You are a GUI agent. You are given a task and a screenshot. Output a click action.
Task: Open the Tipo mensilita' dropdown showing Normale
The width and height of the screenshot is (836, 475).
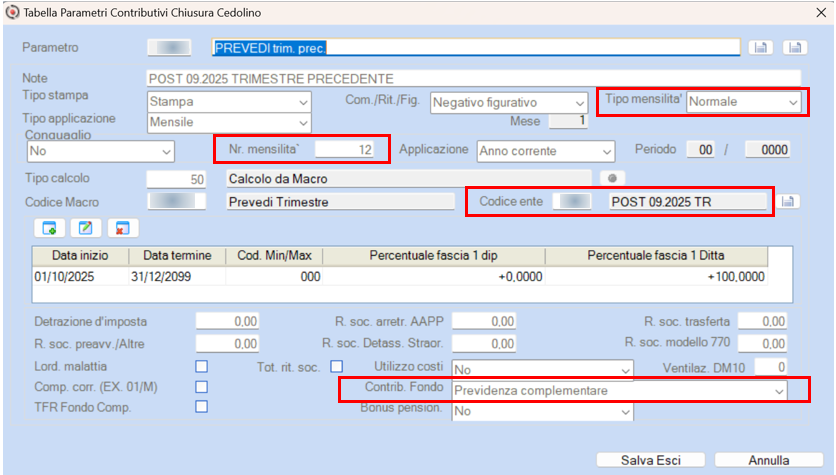(x=744, y=101)
